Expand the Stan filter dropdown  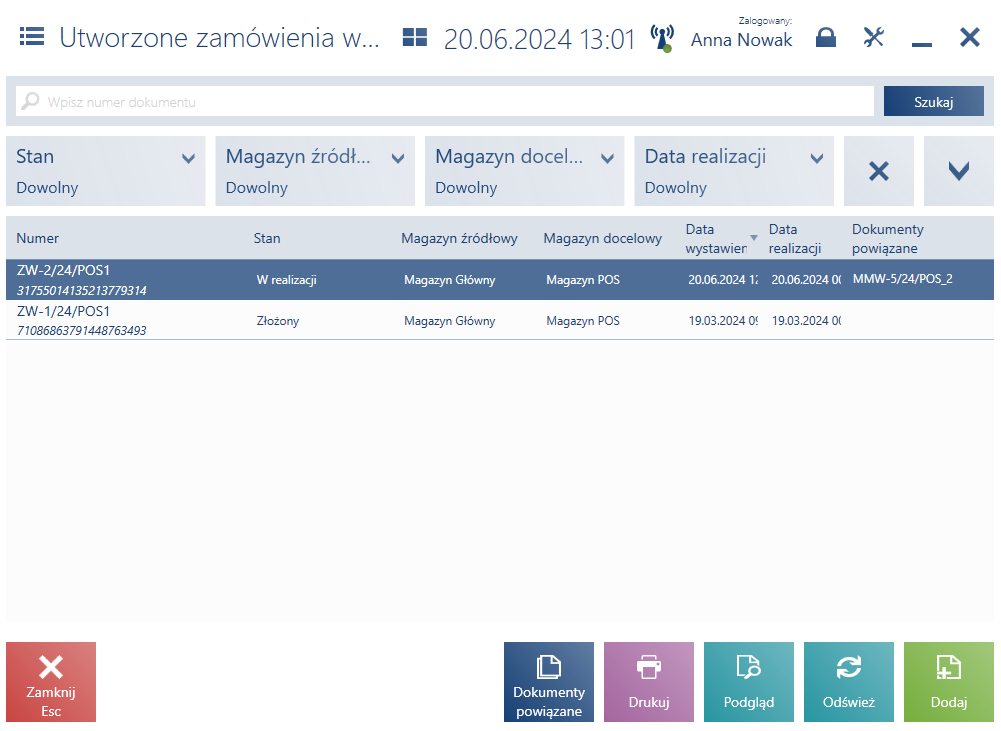pos(106,171)
